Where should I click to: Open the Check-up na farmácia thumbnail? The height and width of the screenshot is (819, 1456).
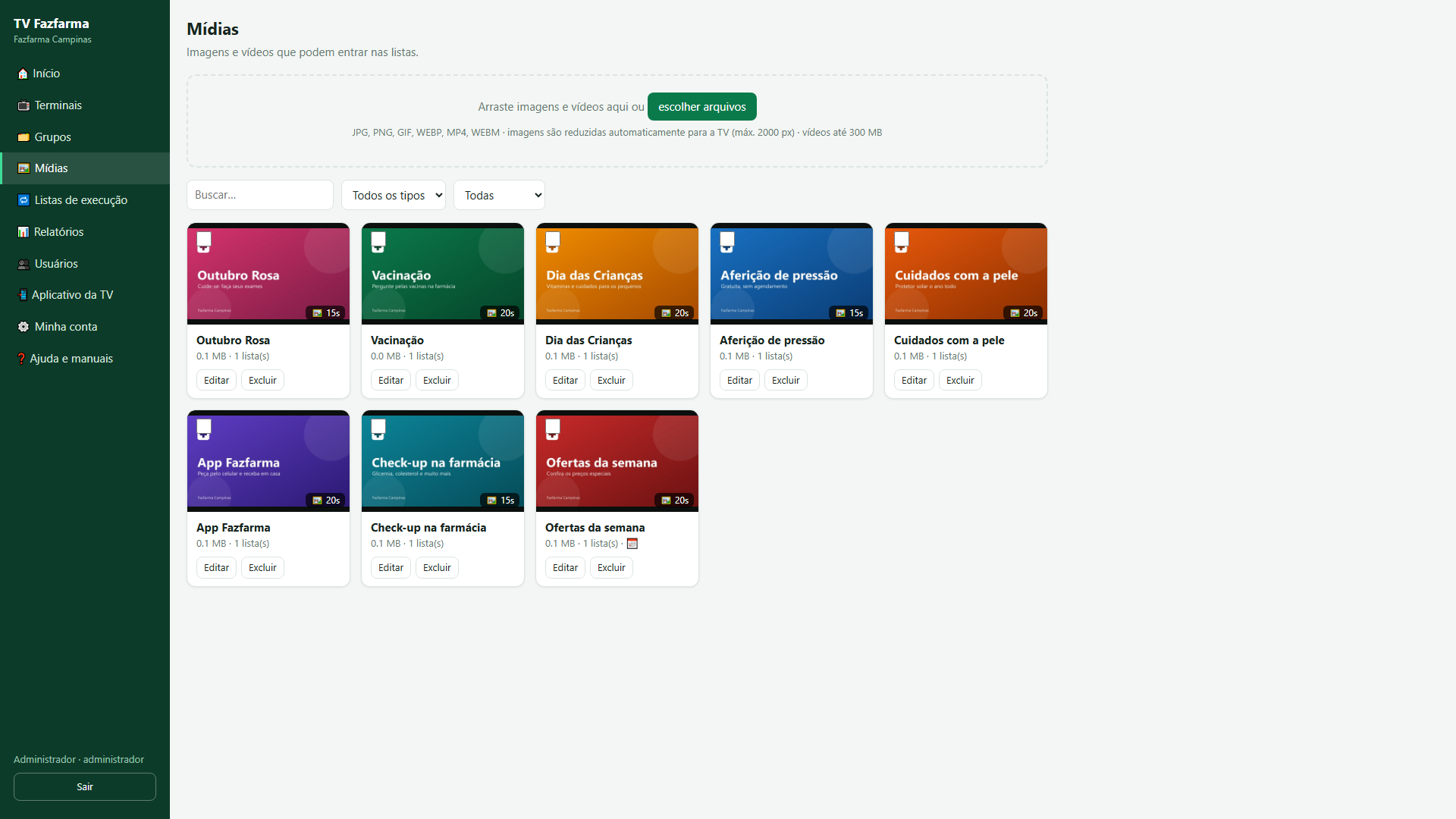pyautogui.click(x=443, y=461)
